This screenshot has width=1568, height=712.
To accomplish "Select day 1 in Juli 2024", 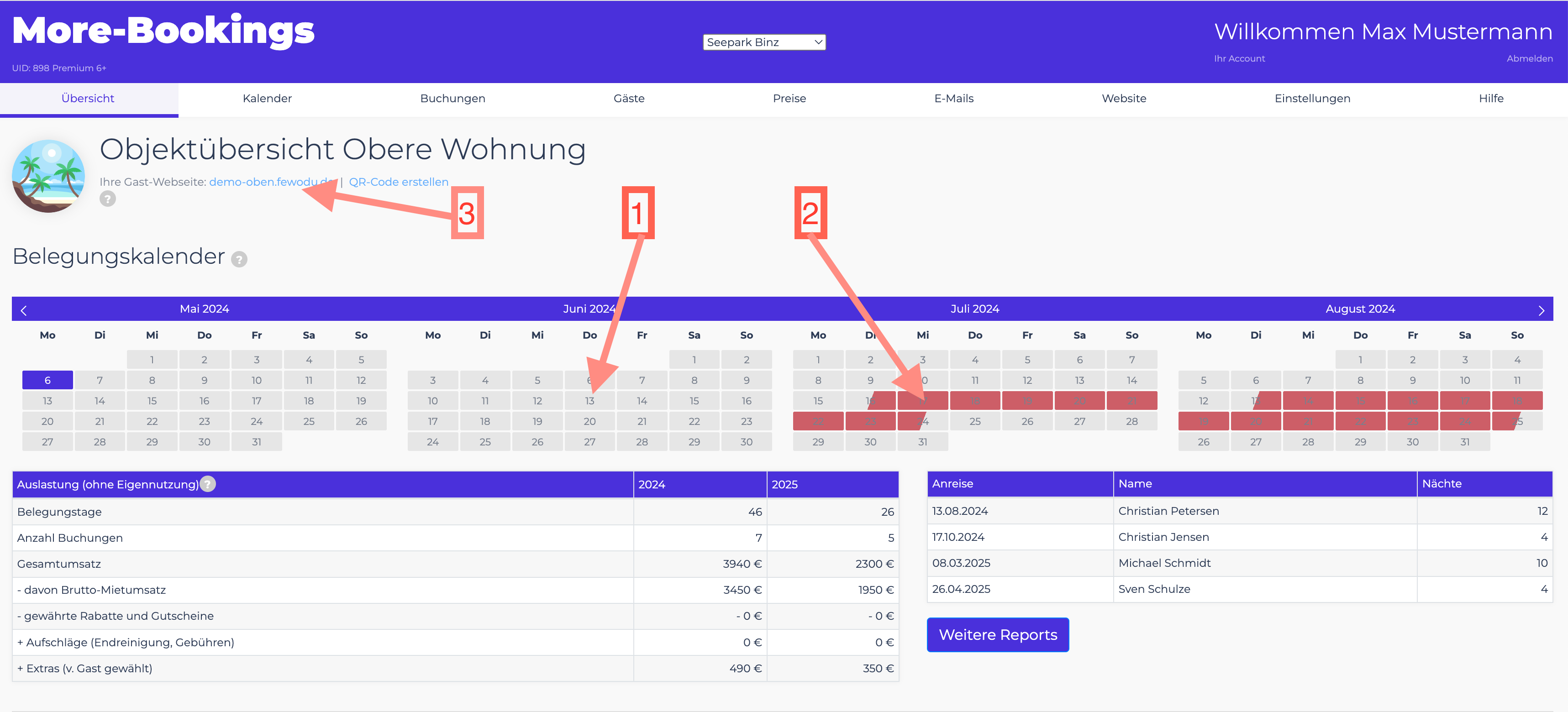I will coord(817,360).
